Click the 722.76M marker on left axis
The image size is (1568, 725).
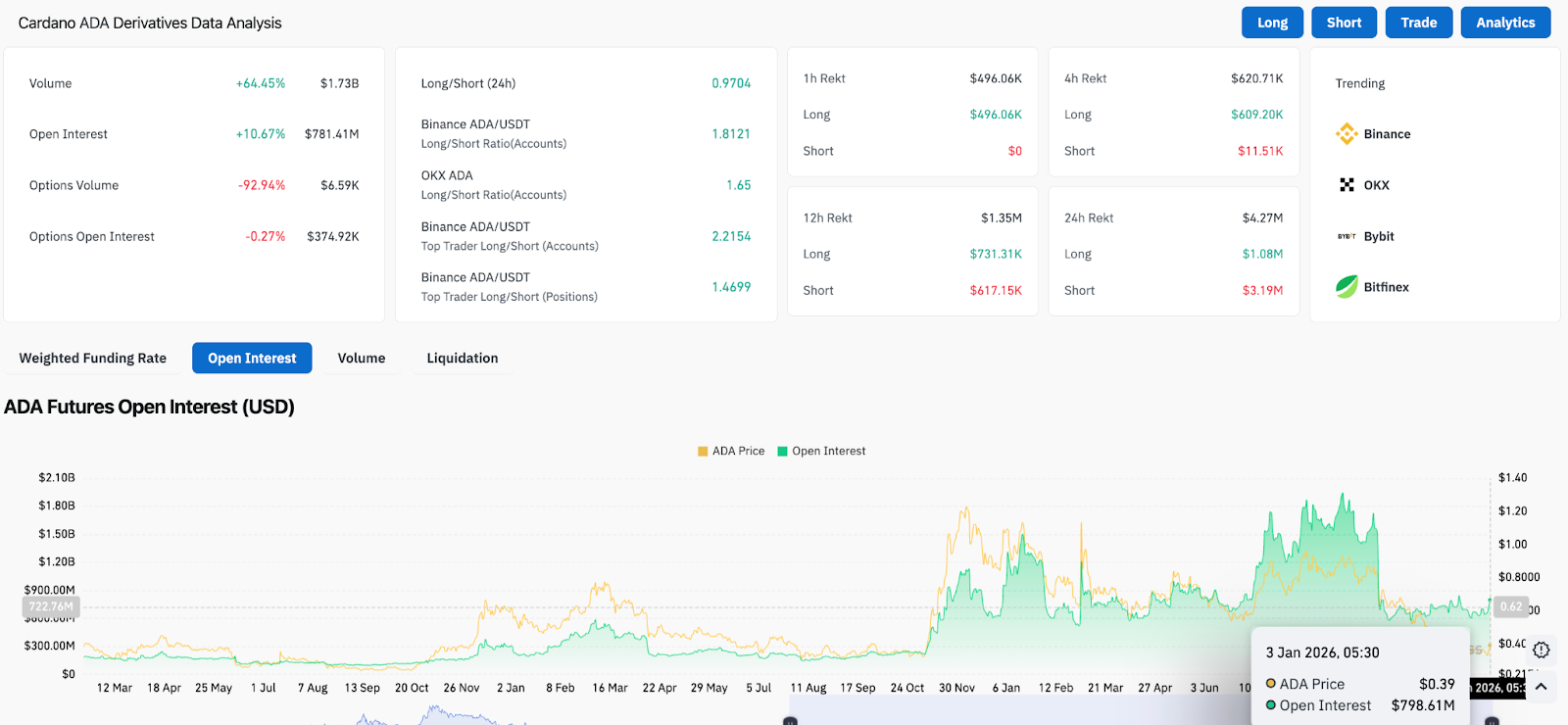(51, 606)
